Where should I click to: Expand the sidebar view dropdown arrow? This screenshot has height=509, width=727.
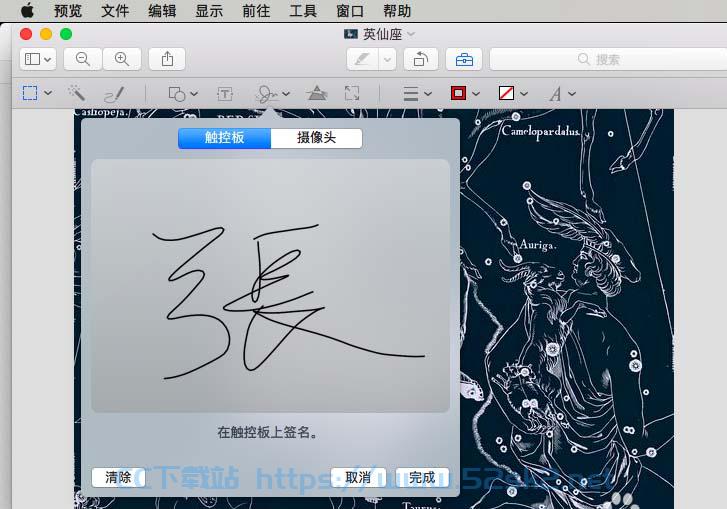[48, 60]
